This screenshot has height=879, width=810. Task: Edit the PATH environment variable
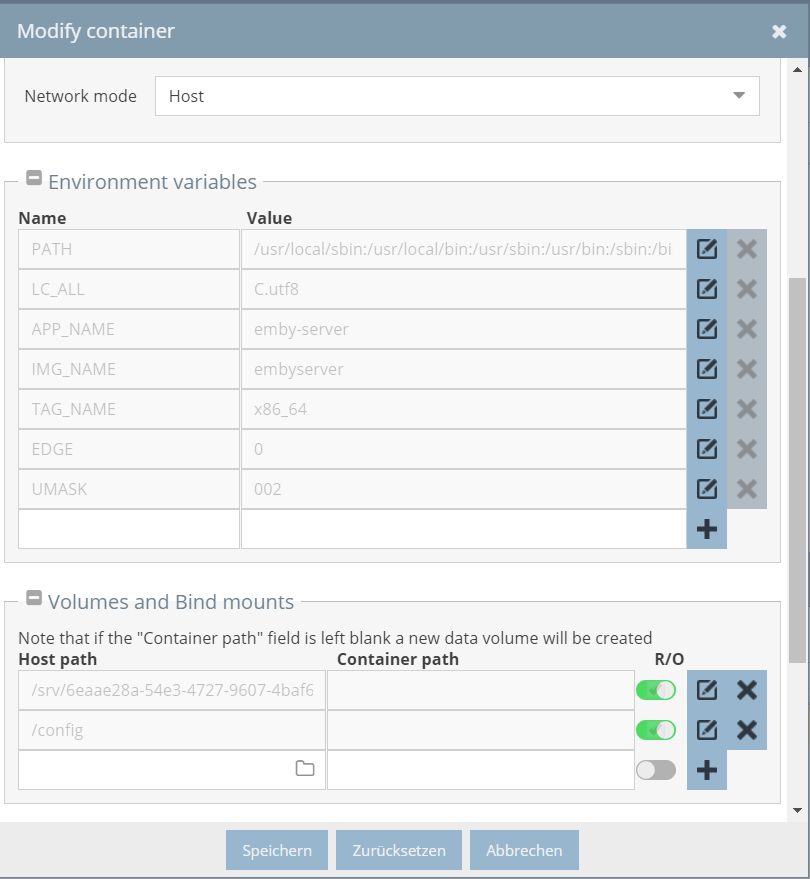pyautogui.click(x=706, y=249)
